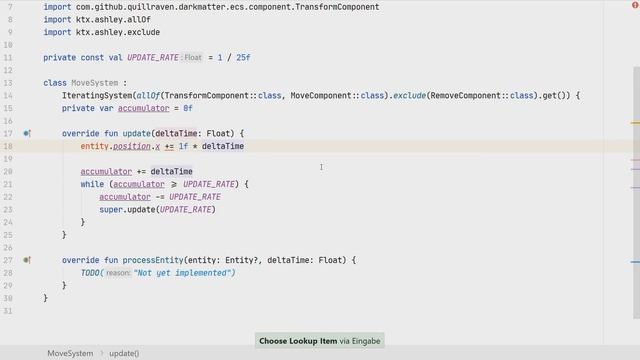The image size is (640, 360).
Task: Click 'UPDATE_RATE' on line 22
Action: tap(195, 197)
